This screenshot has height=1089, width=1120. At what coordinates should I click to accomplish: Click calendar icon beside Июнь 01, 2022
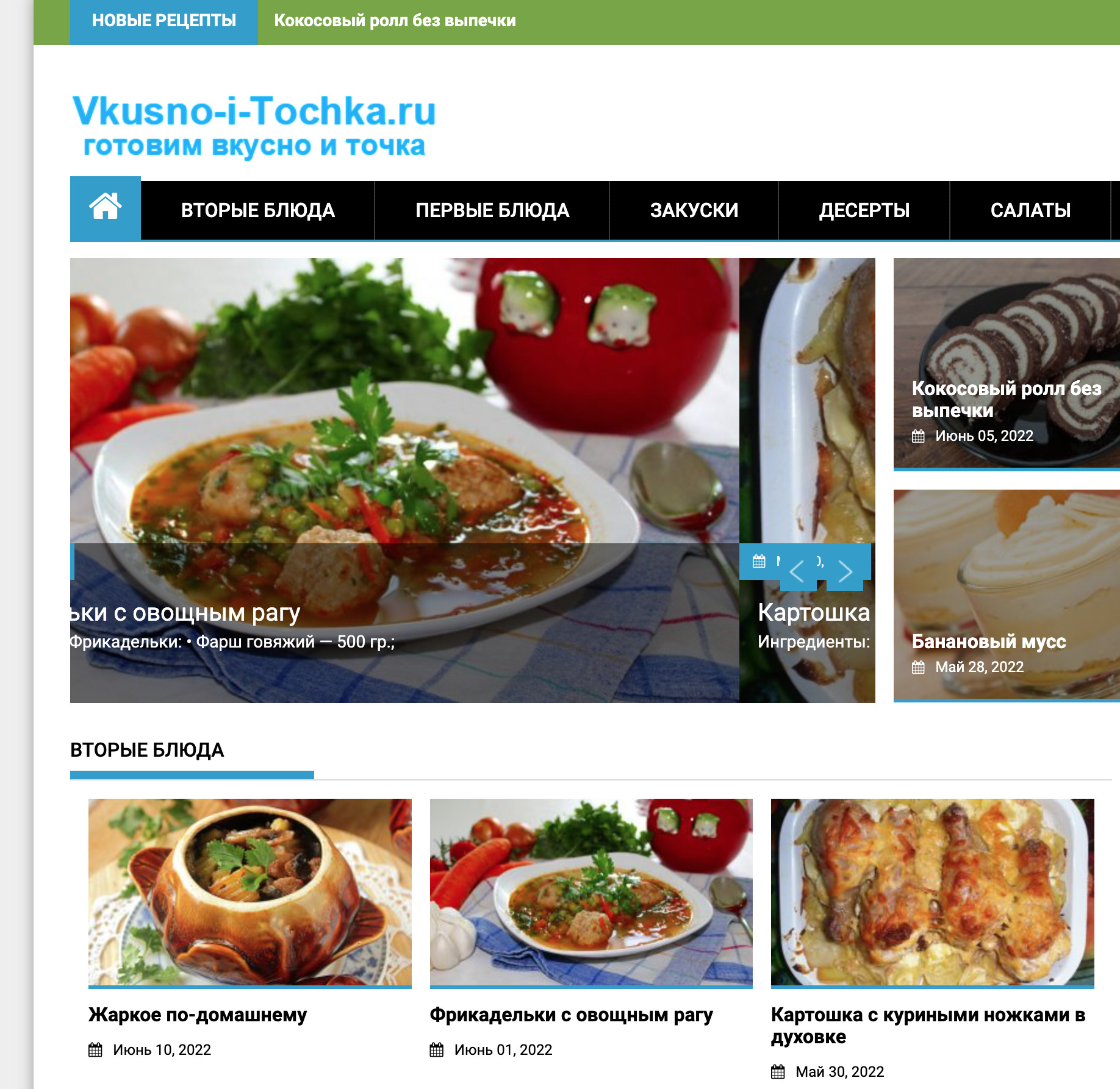(437, 1050)
